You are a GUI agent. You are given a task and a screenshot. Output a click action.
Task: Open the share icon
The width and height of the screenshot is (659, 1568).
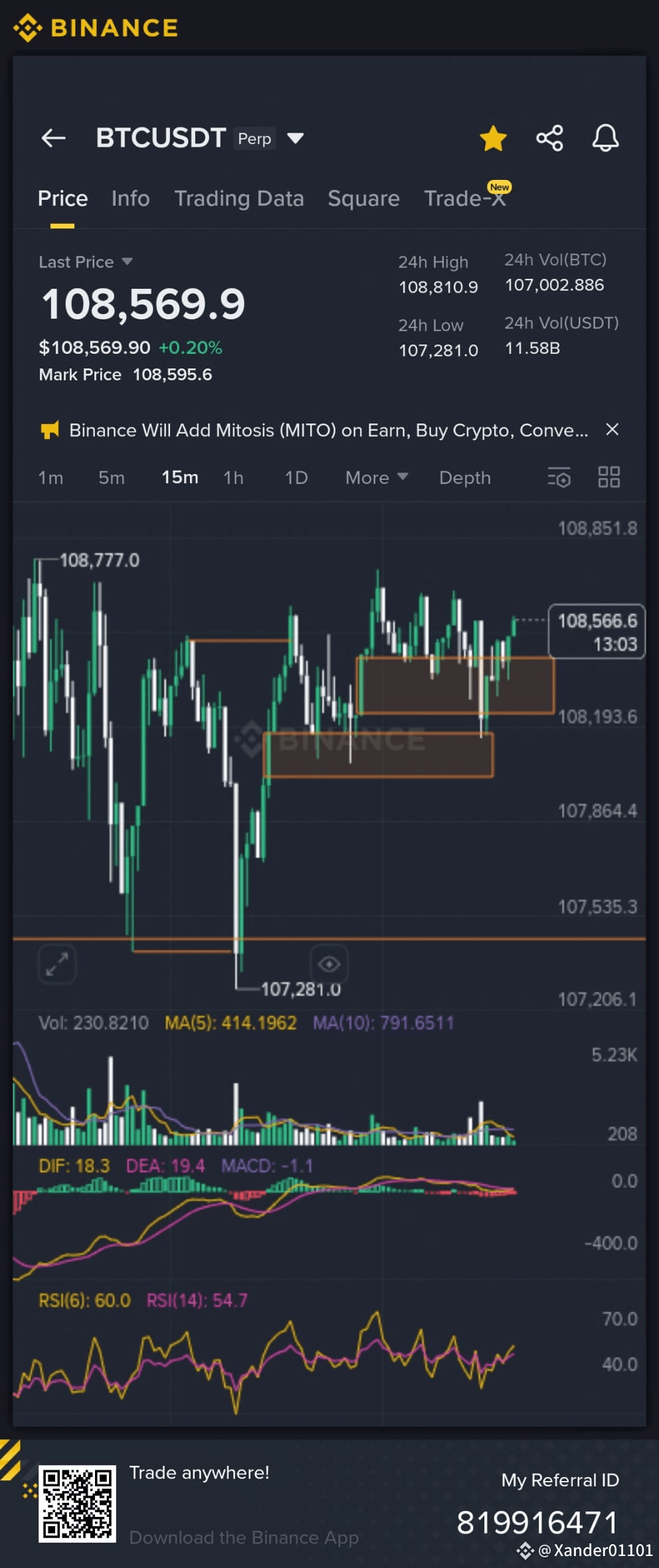[549, 138]
